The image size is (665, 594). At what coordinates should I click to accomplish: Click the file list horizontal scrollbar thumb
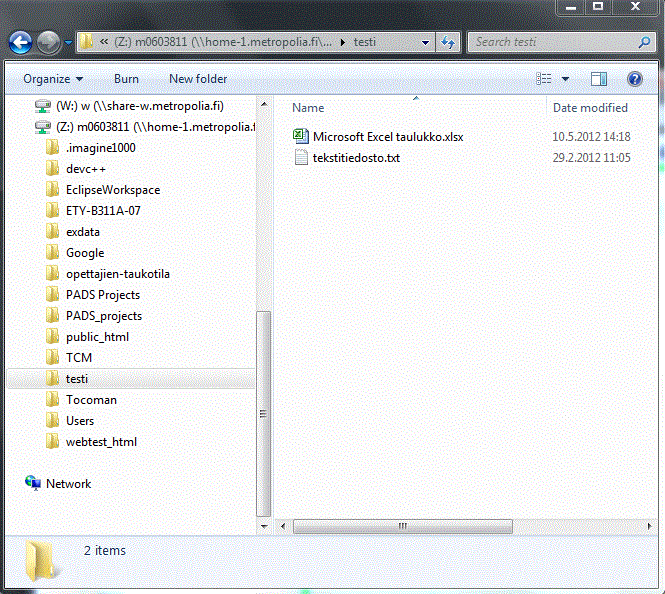click(x=402, y=526)
